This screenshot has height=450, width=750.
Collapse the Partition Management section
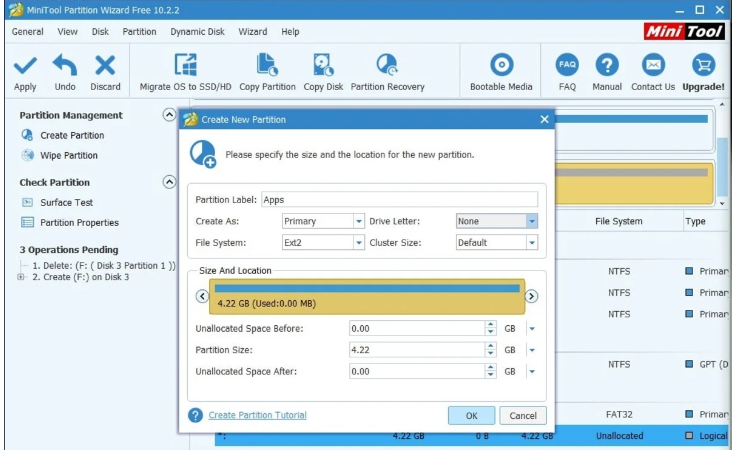[169, 115]
